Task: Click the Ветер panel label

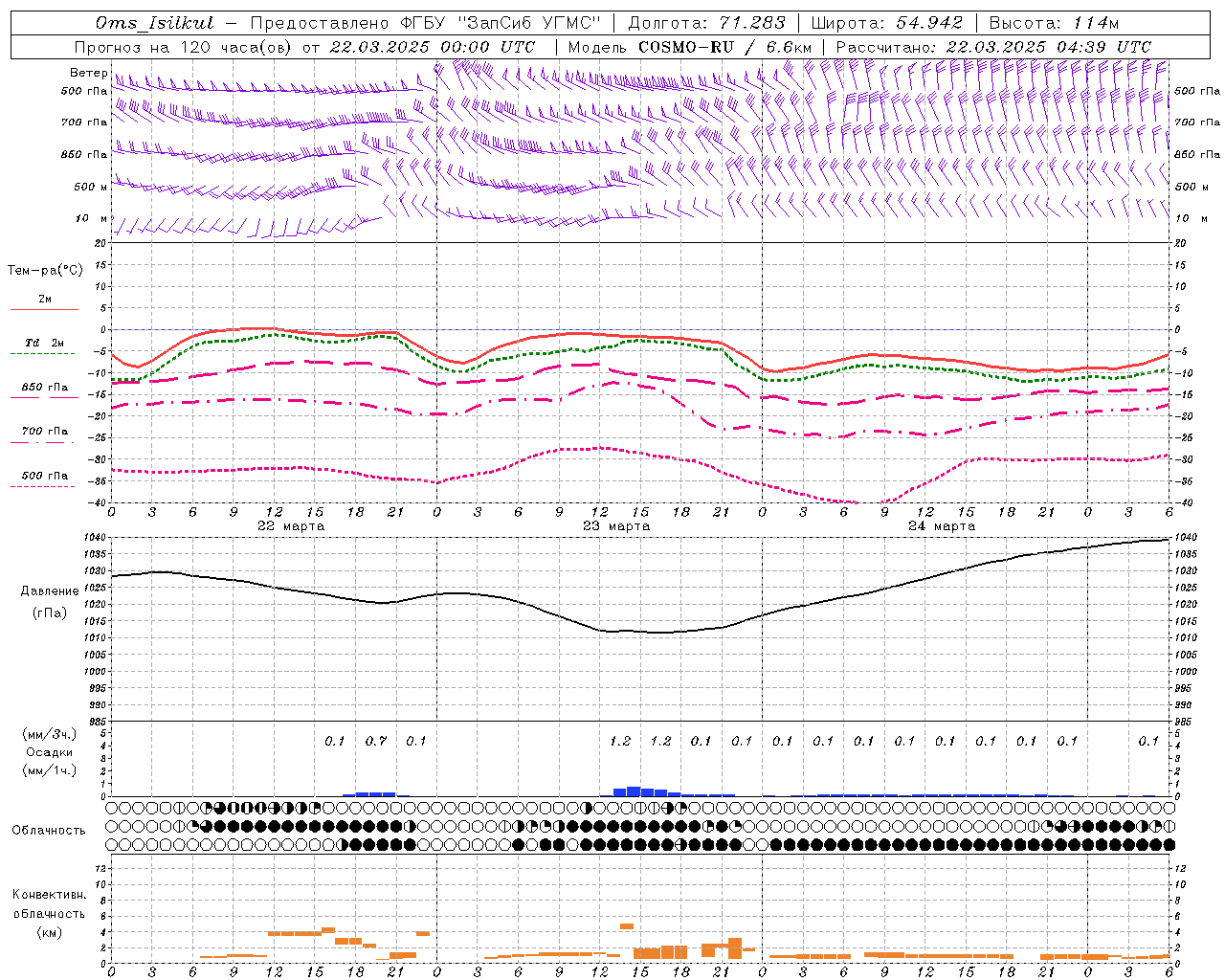Action: (x=88, y=73)
